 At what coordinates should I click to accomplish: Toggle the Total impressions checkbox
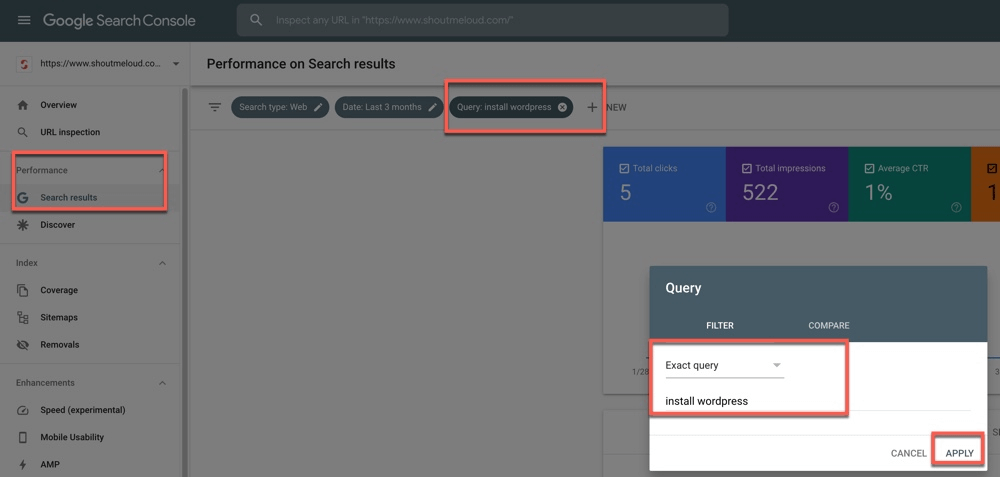coord(747,169)
